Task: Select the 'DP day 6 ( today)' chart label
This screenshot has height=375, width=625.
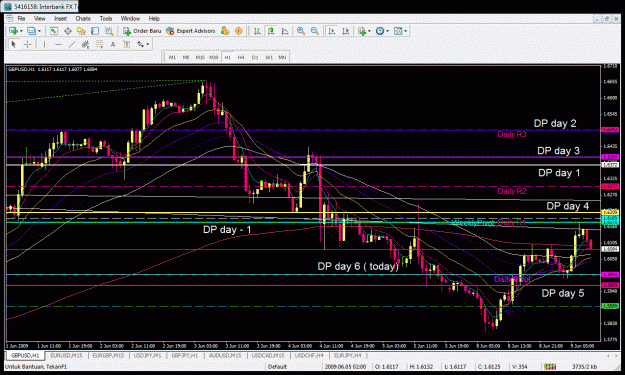Action: [358, 266]
